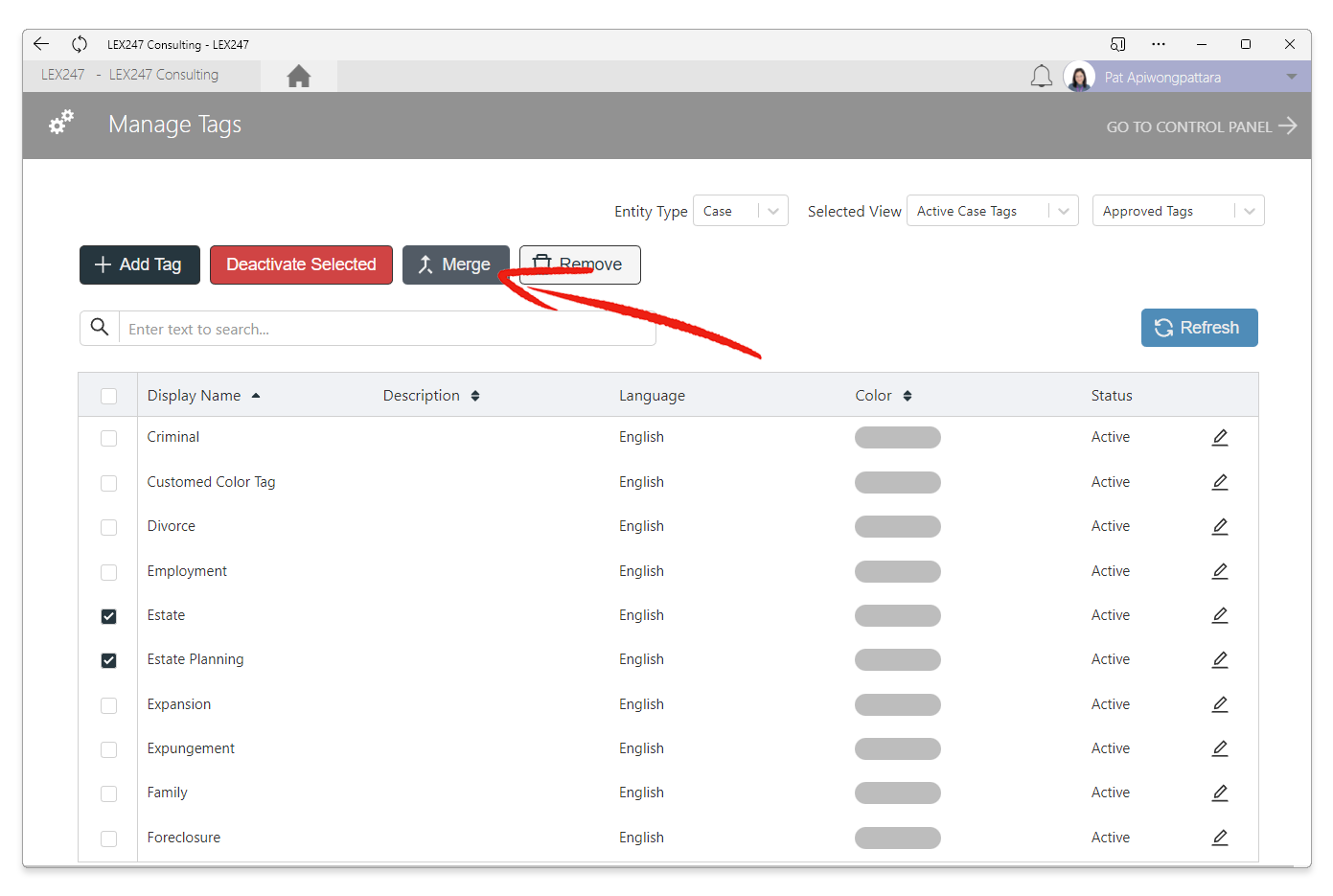Merge the selected tags

point(455,264)
